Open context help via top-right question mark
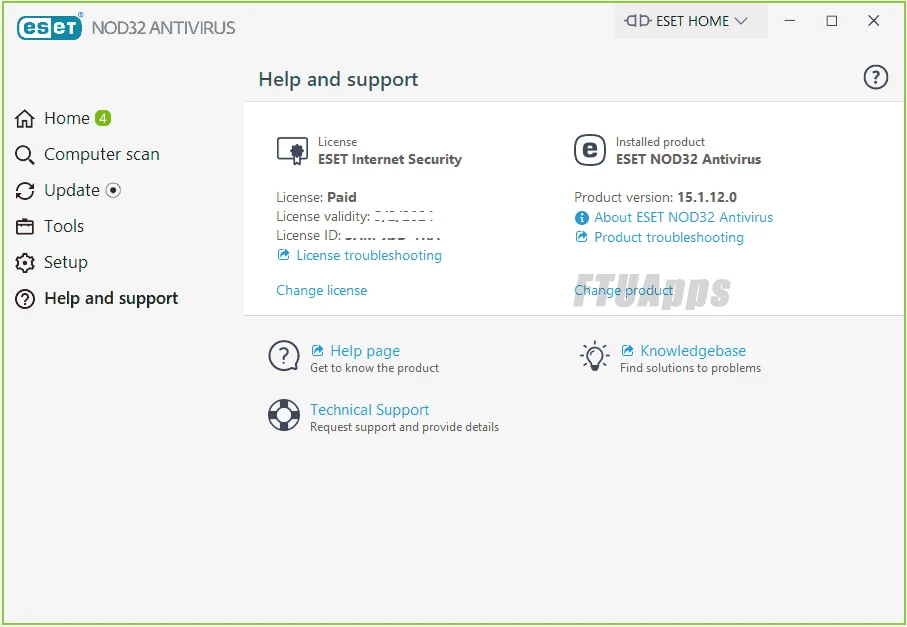The height and width of the screenshot is (627, 907). pos(876,77)
